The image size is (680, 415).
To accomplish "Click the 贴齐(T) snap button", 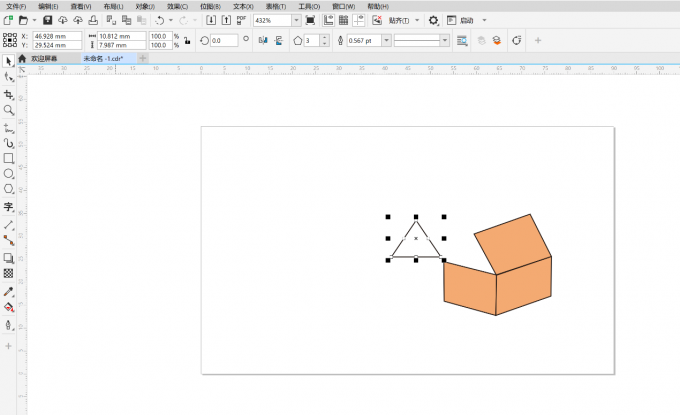I will coord(400,20).
